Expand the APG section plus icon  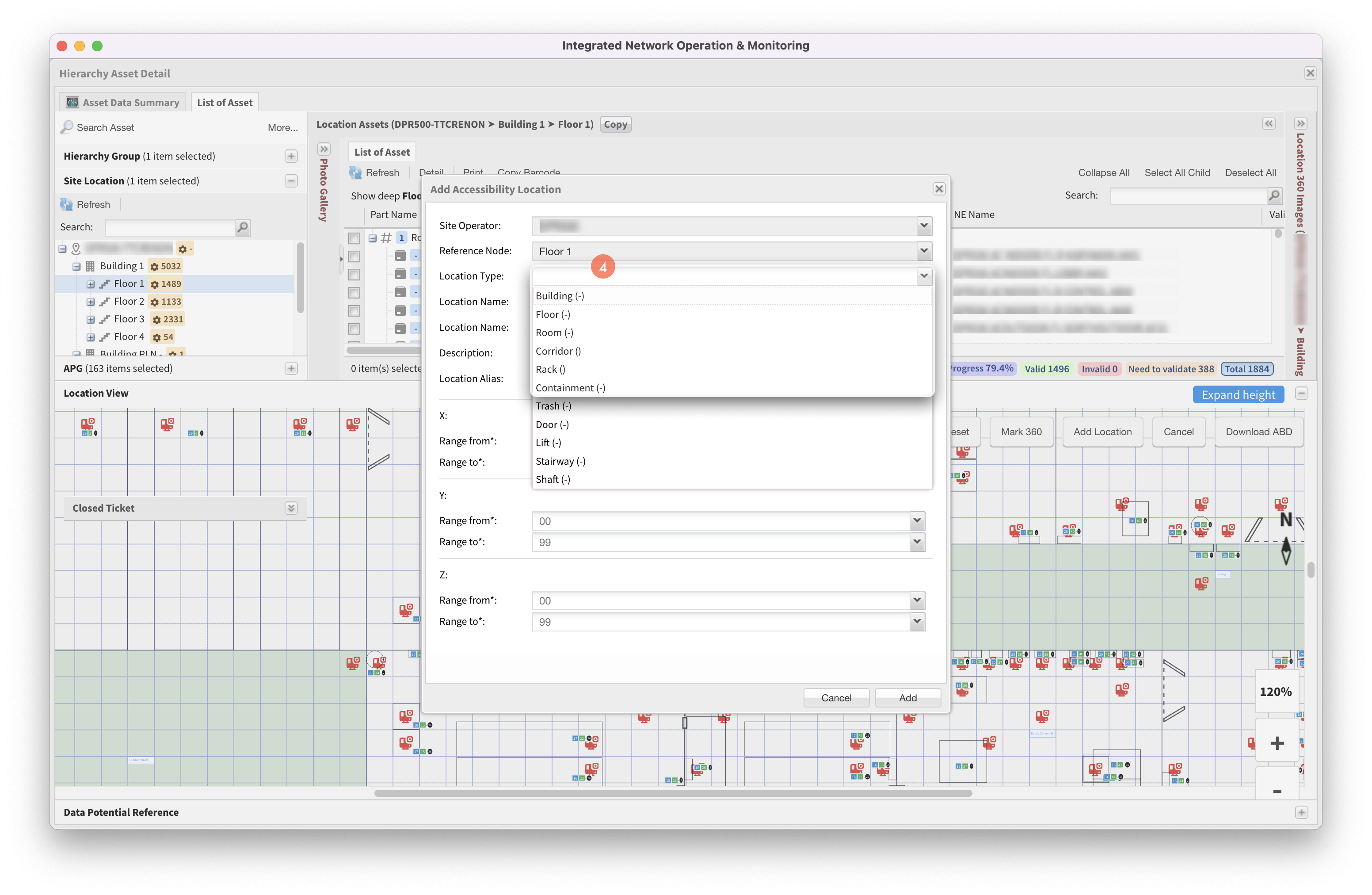click(291, 368)
